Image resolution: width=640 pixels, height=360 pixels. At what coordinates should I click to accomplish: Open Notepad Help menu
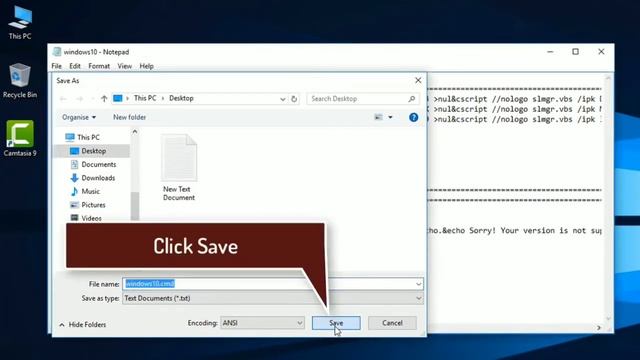click(147, 66)
